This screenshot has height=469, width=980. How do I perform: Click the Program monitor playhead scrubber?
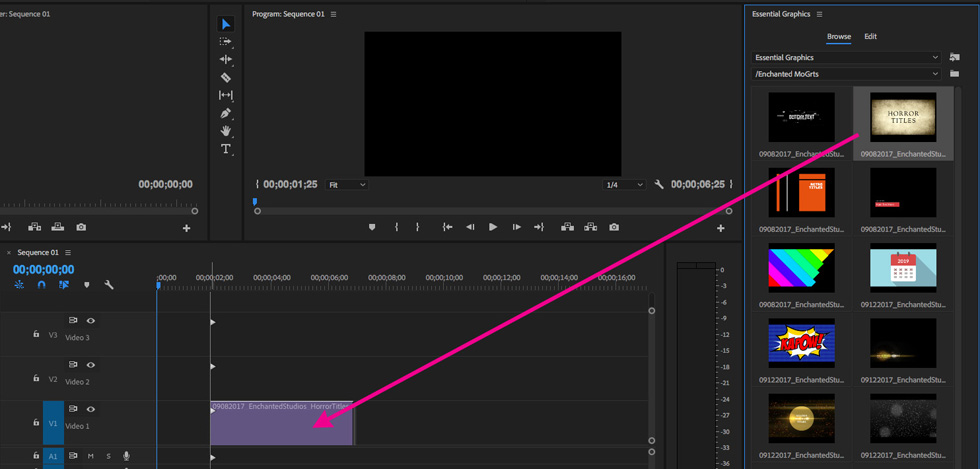pyautogui.click(x=254, y=202)
